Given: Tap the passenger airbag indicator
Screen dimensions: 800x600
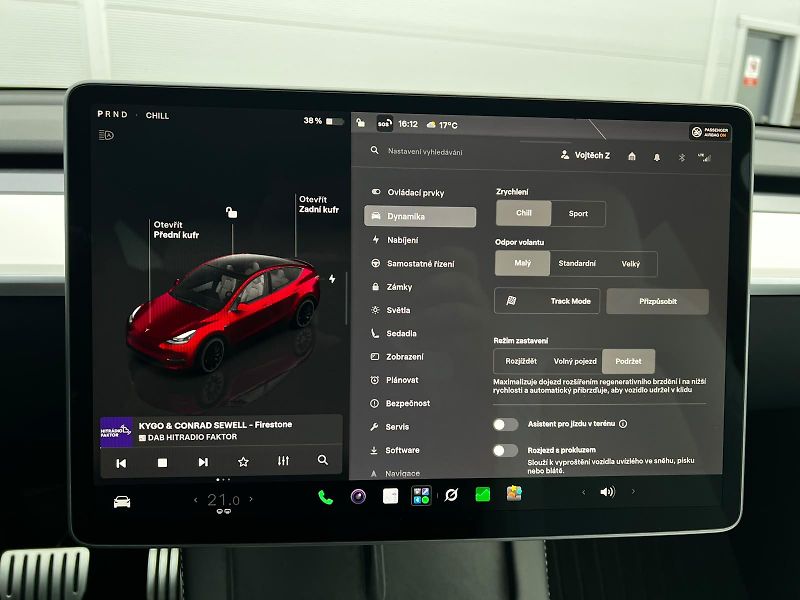Looking at the screenshot, I should (710, 133).
